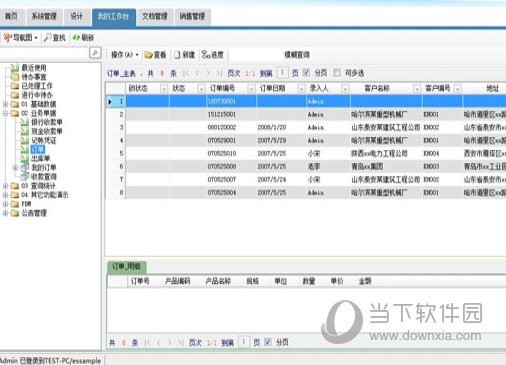Image resolution: width=506 pixels, height=365 pixels.
Task: Open 记账凭证 in the tree
Action: 44,140
